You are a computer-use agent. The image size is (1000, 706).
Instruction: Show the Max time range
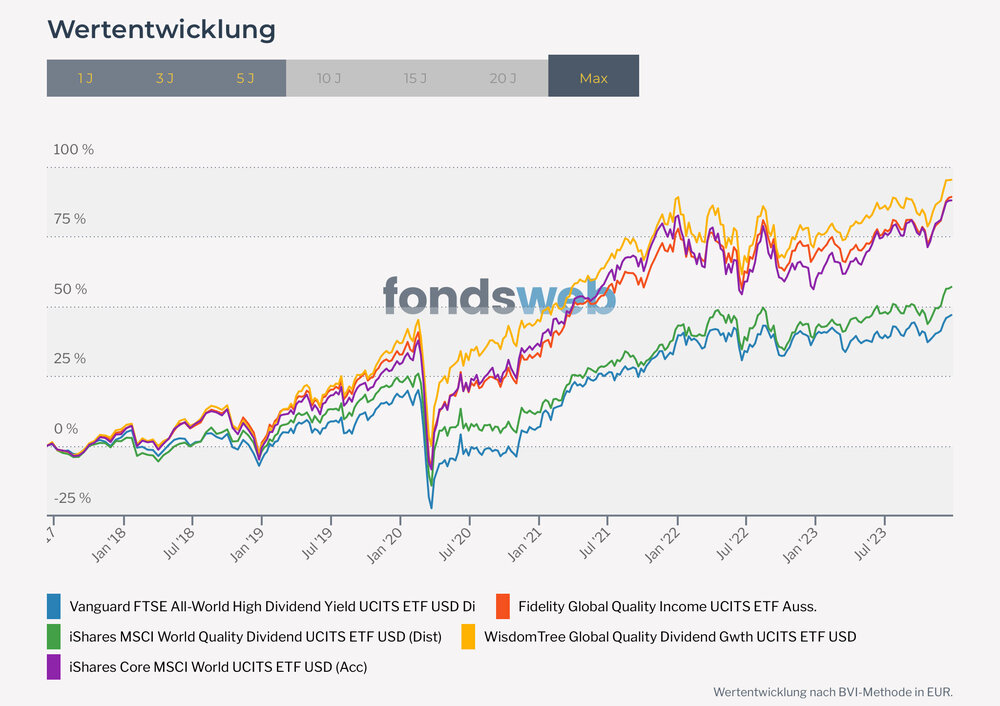(x=593, y=77)
